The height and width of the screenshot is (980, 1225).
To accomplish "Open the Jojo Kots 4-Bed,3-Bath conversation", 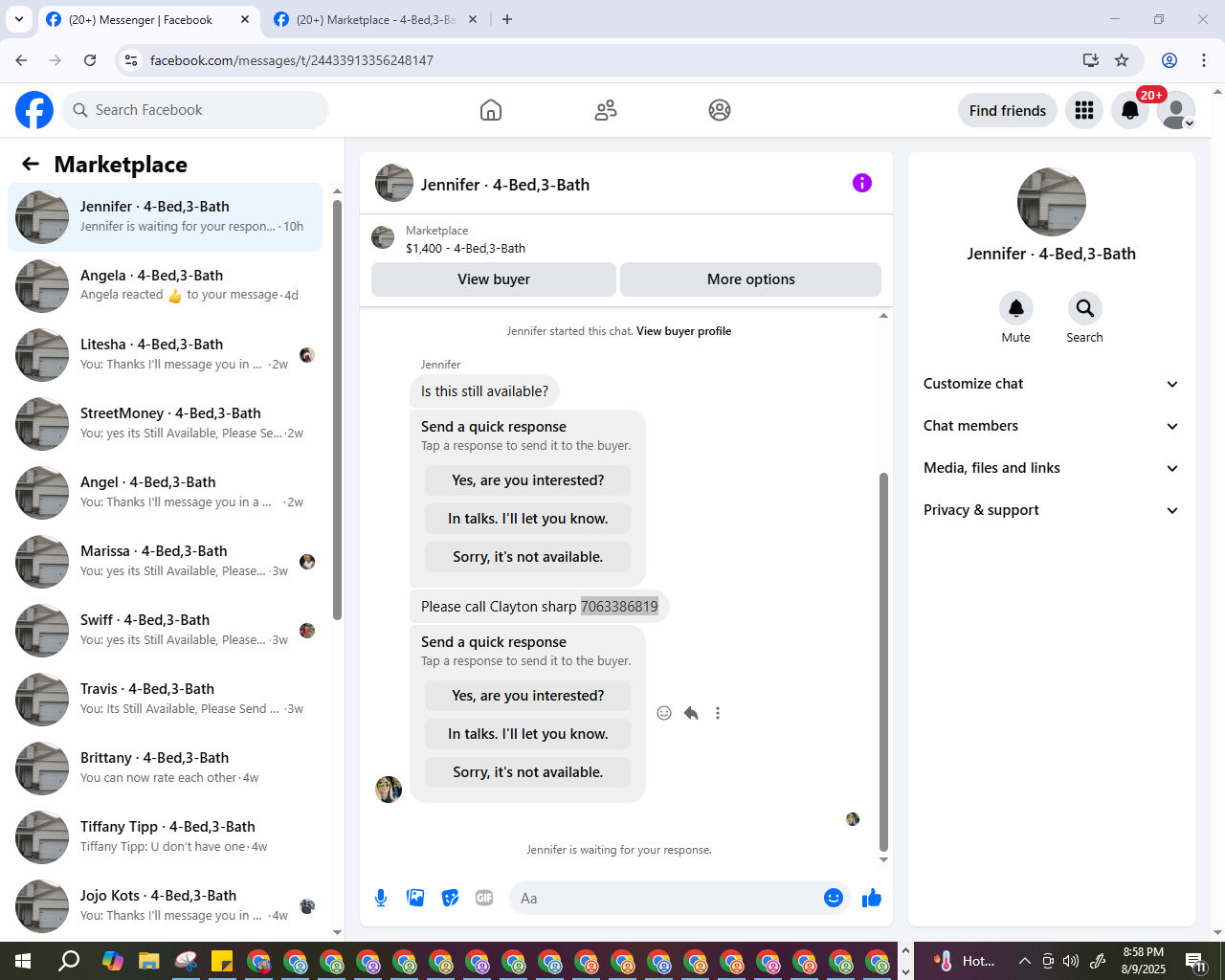I will pos(165,906).
